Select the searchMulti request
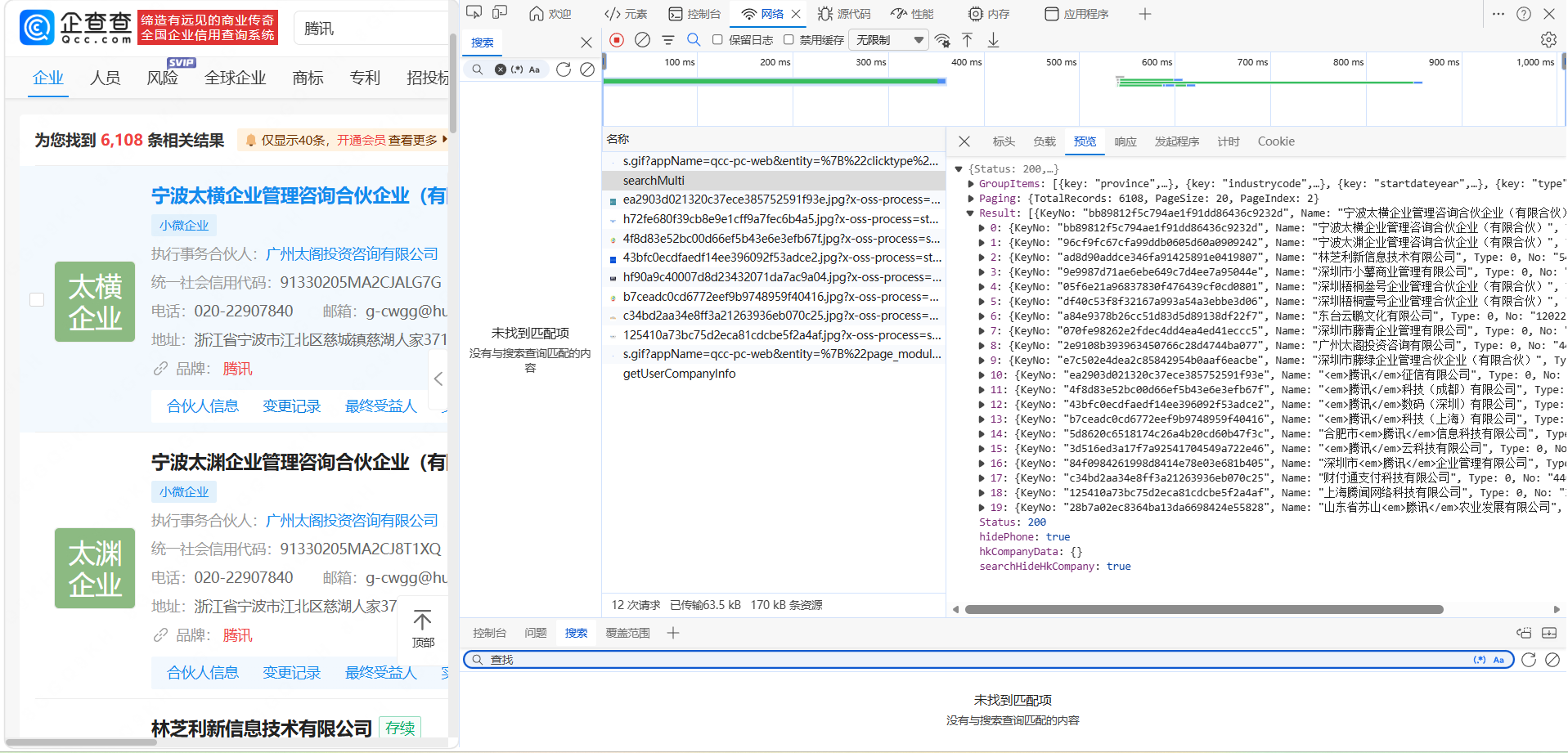This screenshot has height=753, width=1568. [654, 181]
